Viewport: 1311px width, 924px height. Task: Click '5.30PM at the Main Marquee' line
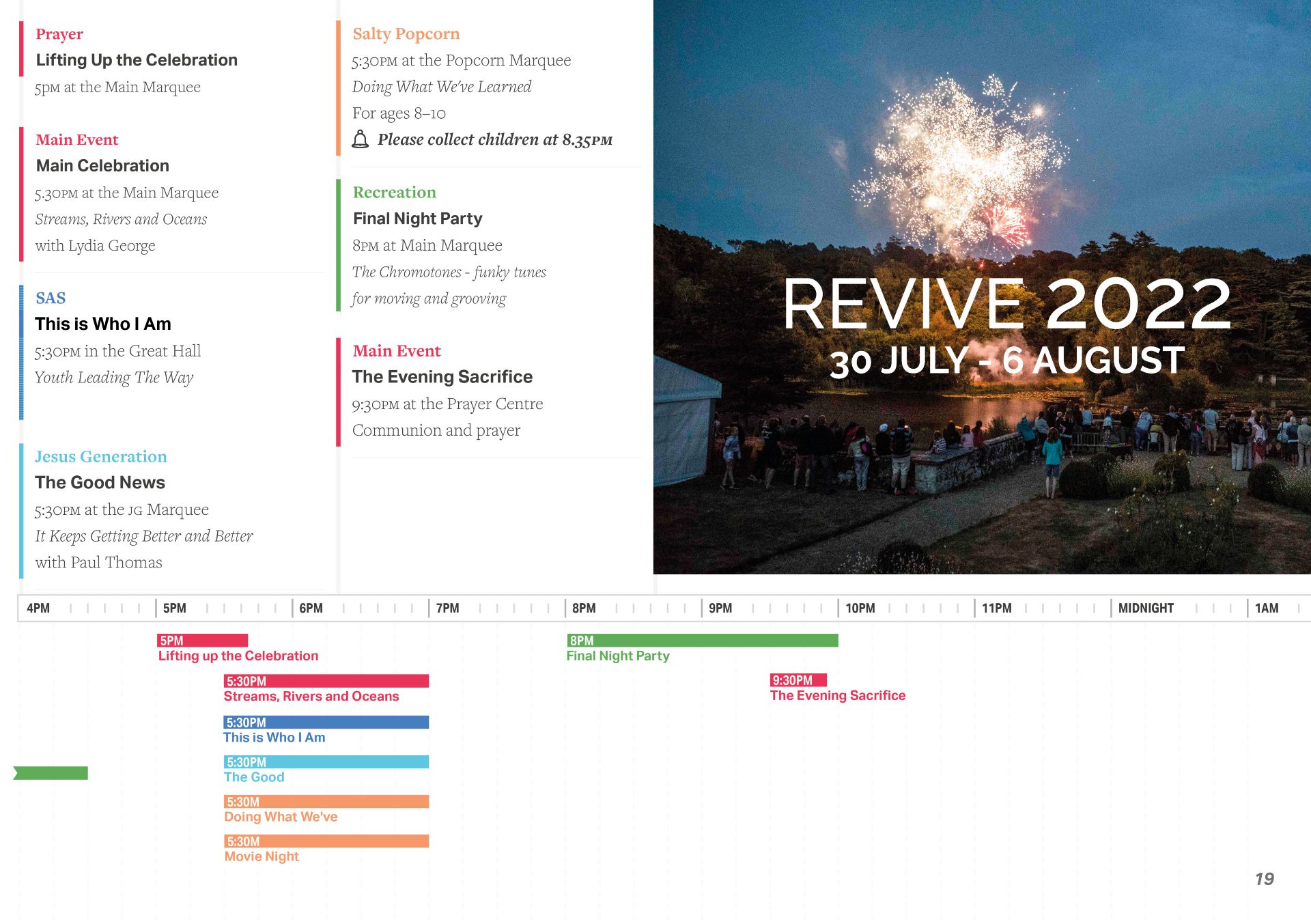[x=126, y=193]
